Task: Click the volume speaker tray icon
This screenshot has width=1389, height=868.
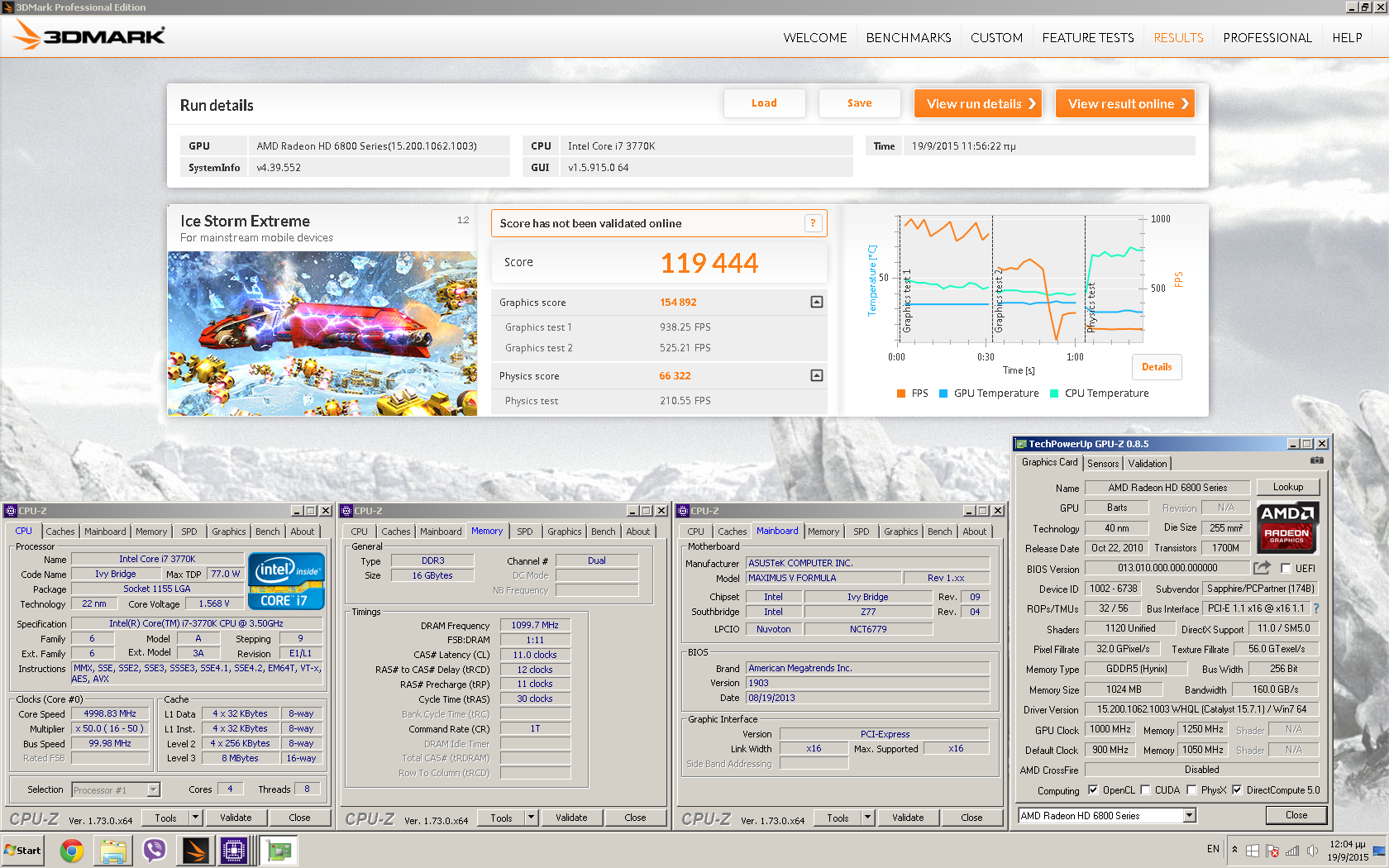Action: pyautogui.click(x=1312, y=851)
